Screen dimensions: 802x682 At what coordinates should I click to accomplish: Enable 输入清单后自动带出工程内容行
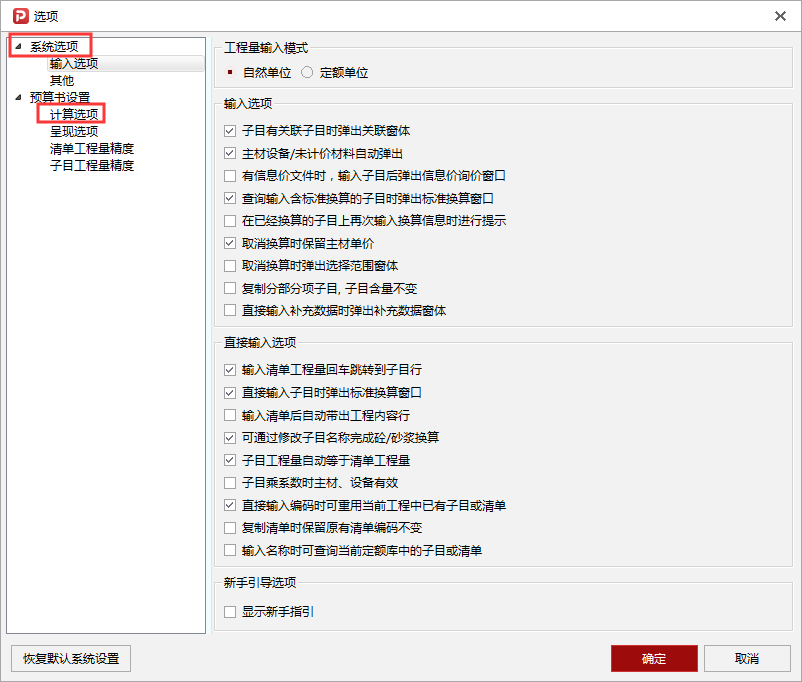tap(229, 414)
